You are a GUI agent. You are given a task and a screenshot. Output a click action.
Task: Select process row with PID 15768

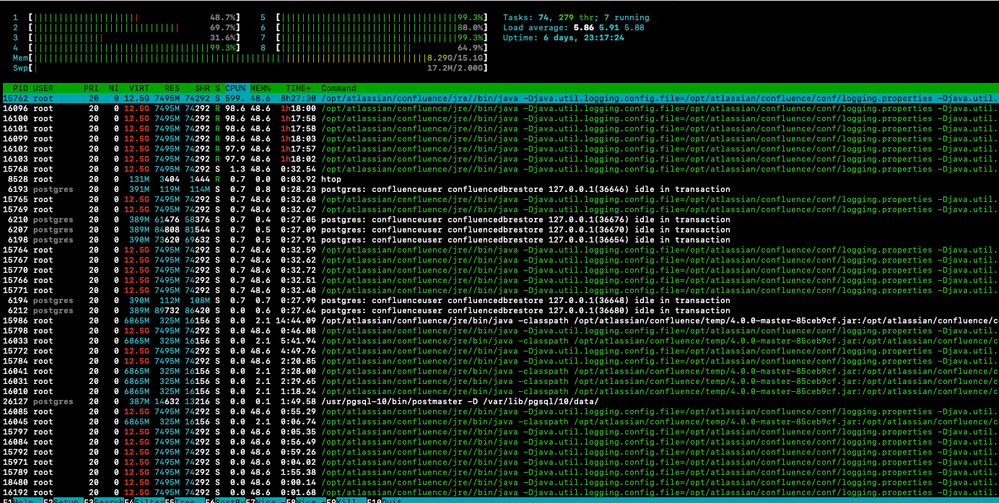(x=500, y=170)
